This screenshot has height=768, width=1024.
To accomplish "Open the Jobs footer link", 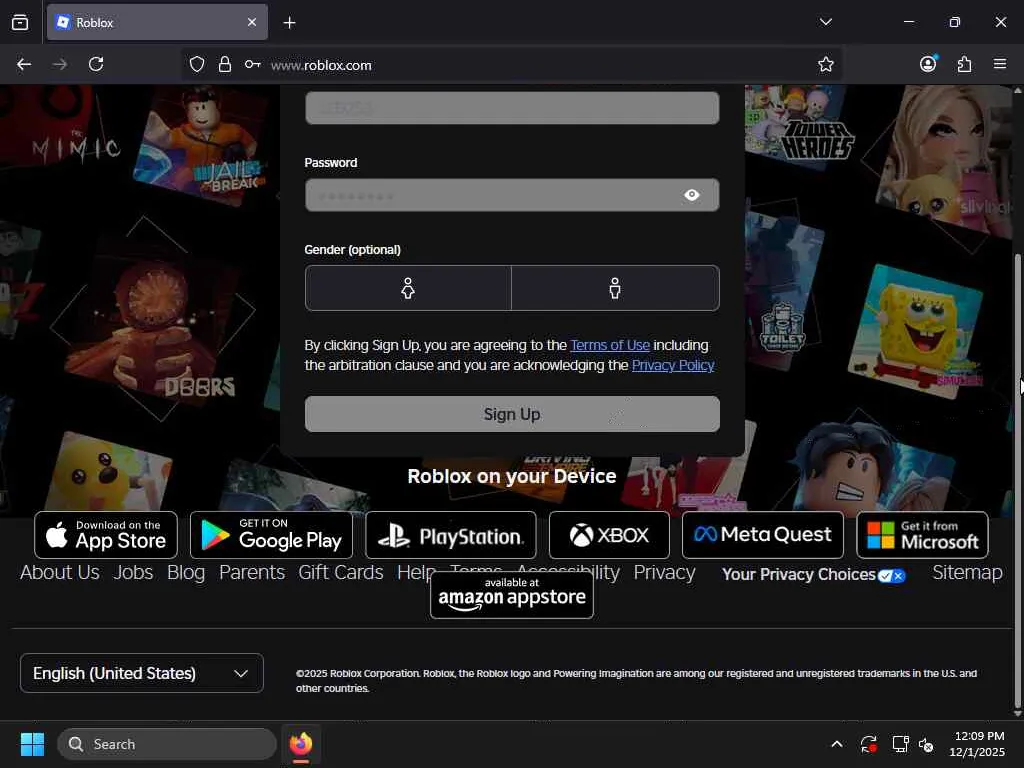I will (133, 573).
